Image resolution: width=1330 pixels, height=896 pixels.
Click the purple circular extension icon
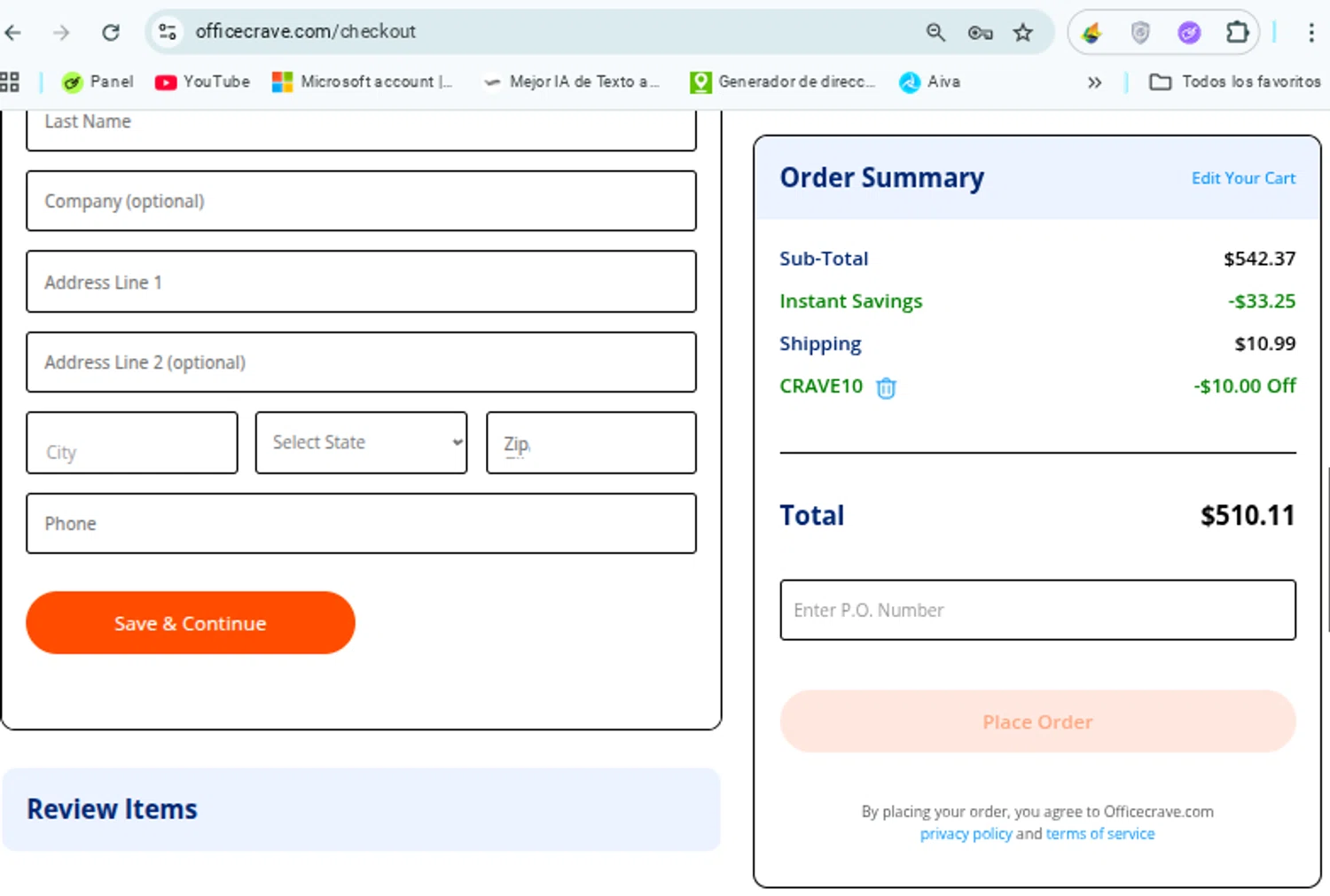point(1189,33)
